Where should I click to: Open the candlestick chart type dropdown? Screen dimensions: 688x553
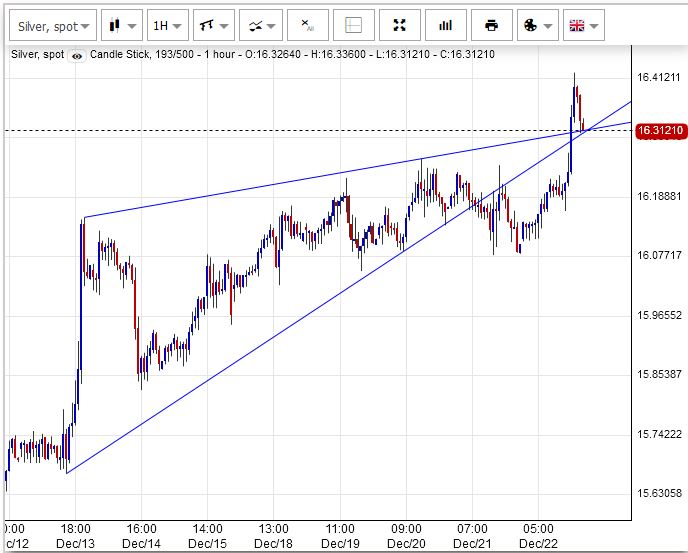coord(122,26)
